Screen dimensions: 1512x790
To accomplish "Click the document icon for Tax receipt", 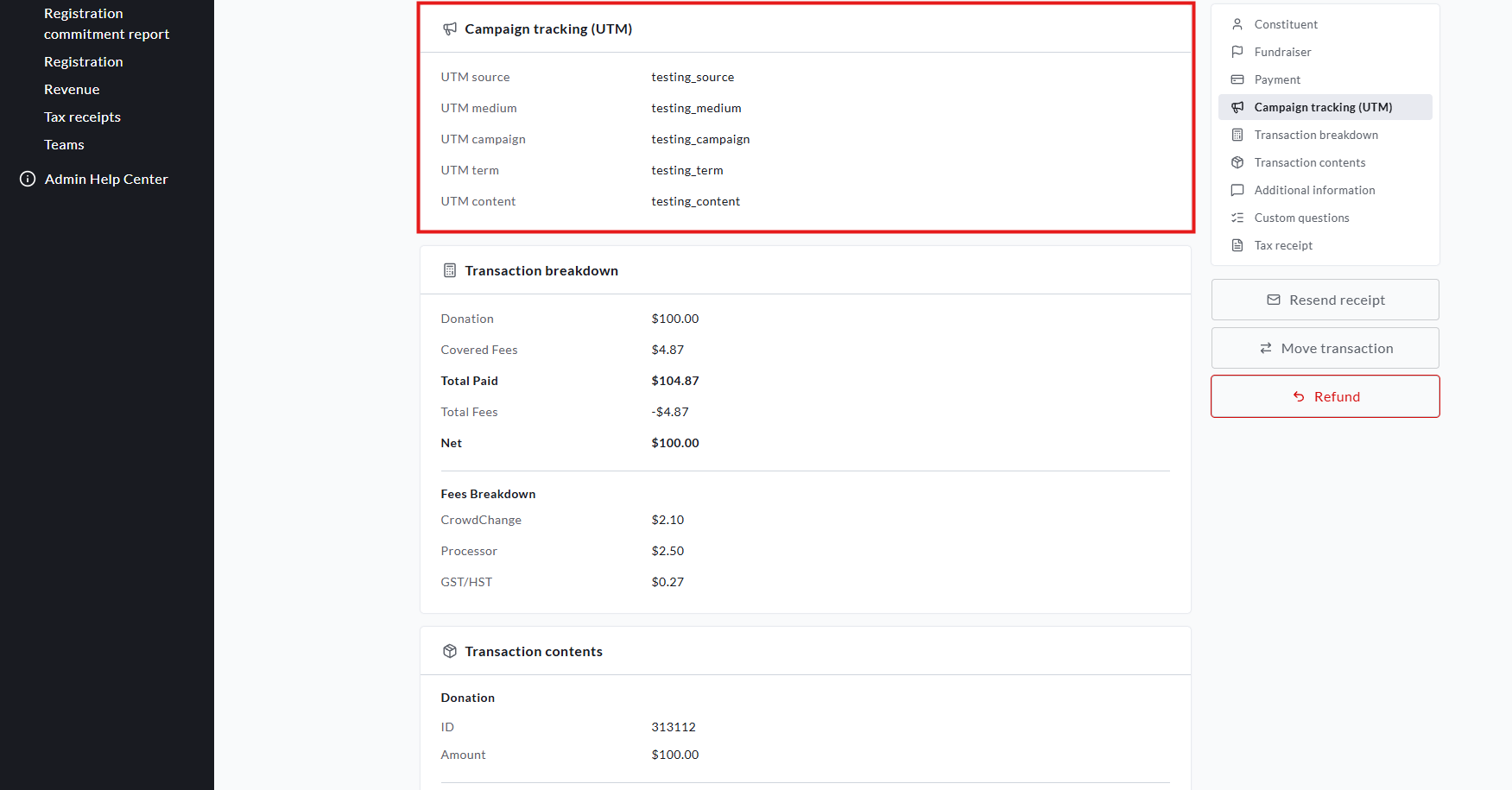I will (1237, 245).
